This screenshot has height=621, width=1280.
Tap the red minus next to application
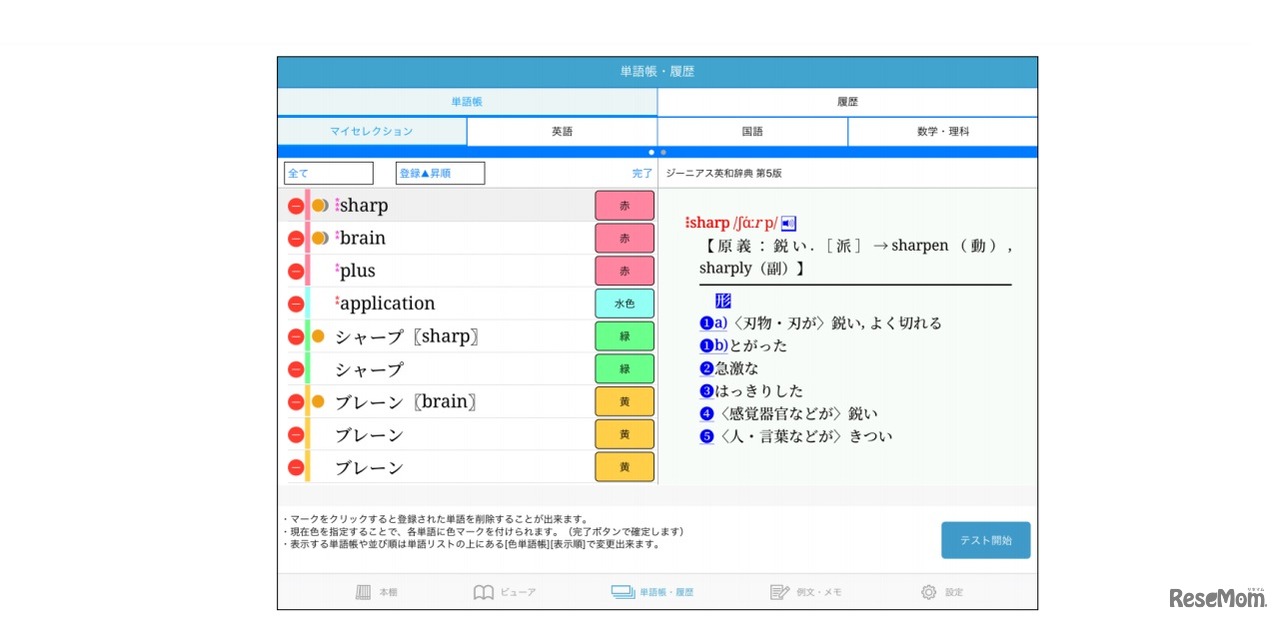[296, 304]
